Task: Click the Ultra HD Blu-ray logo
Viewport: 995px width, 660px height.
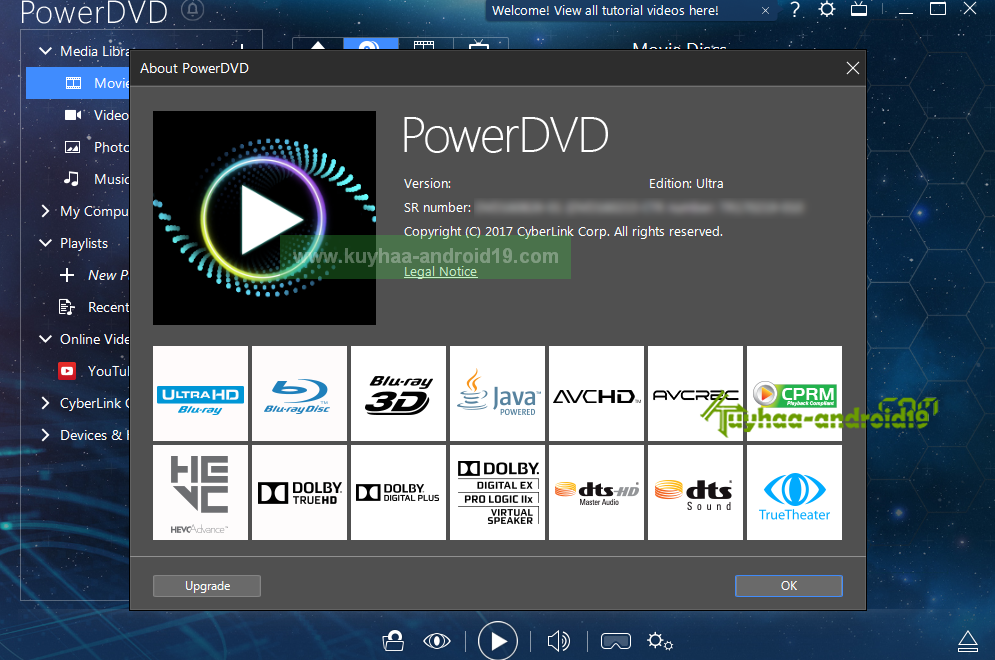Action: point(201,393)
